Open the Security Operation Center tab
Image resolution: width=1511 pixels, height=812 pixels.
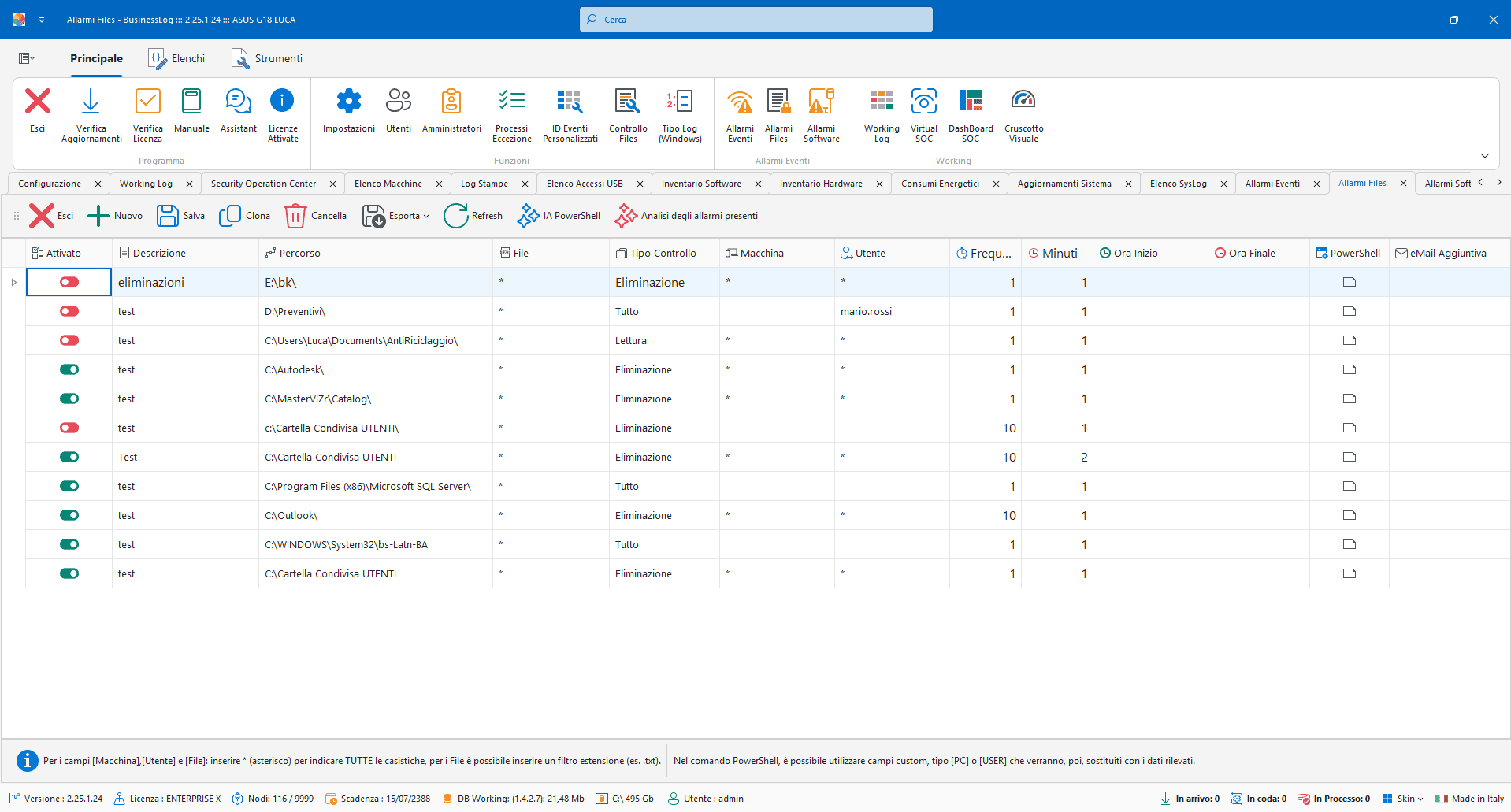(263, 184)
